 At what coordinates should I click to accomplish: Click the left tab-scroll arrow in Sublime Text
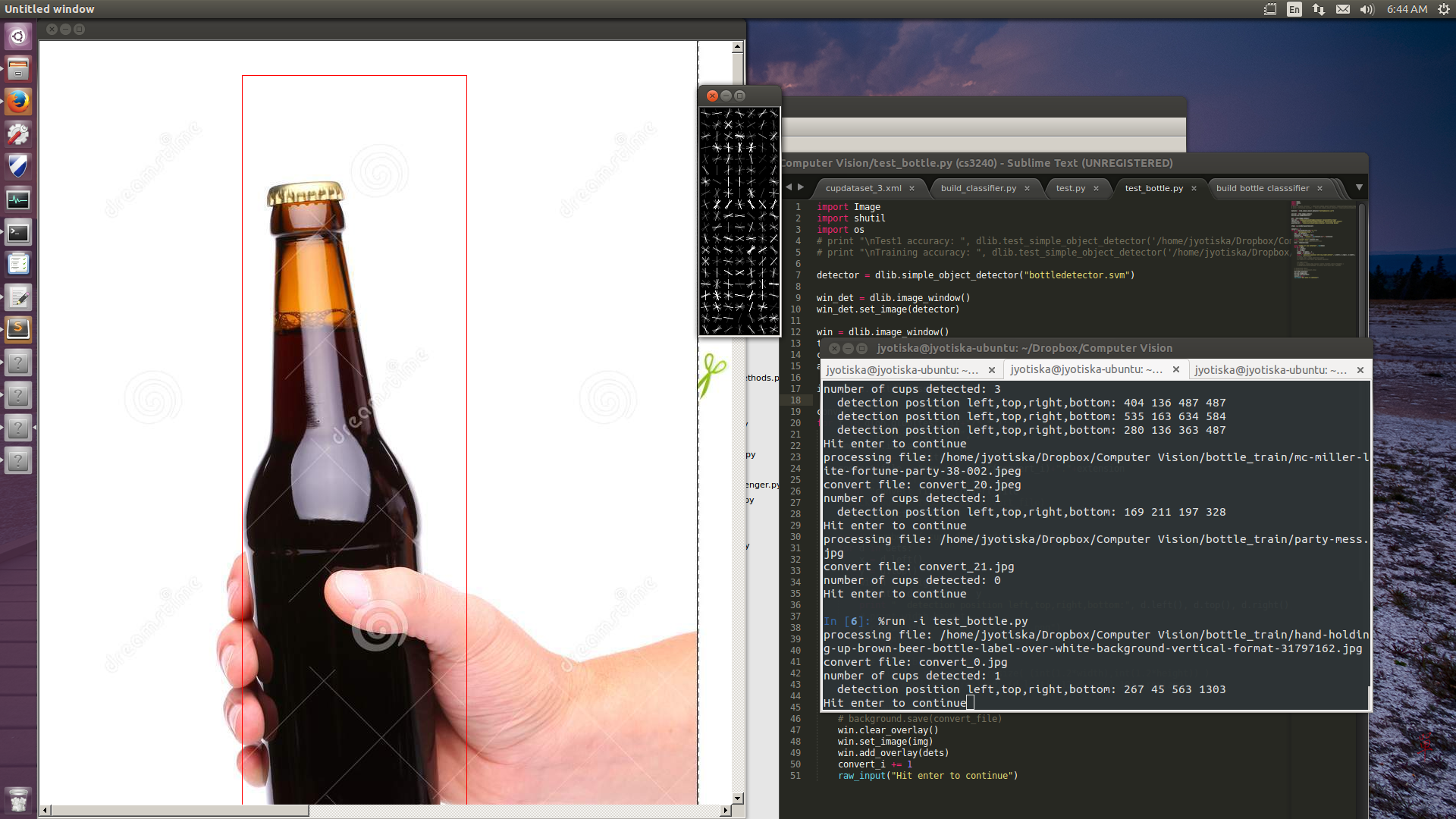pos(789,187)
